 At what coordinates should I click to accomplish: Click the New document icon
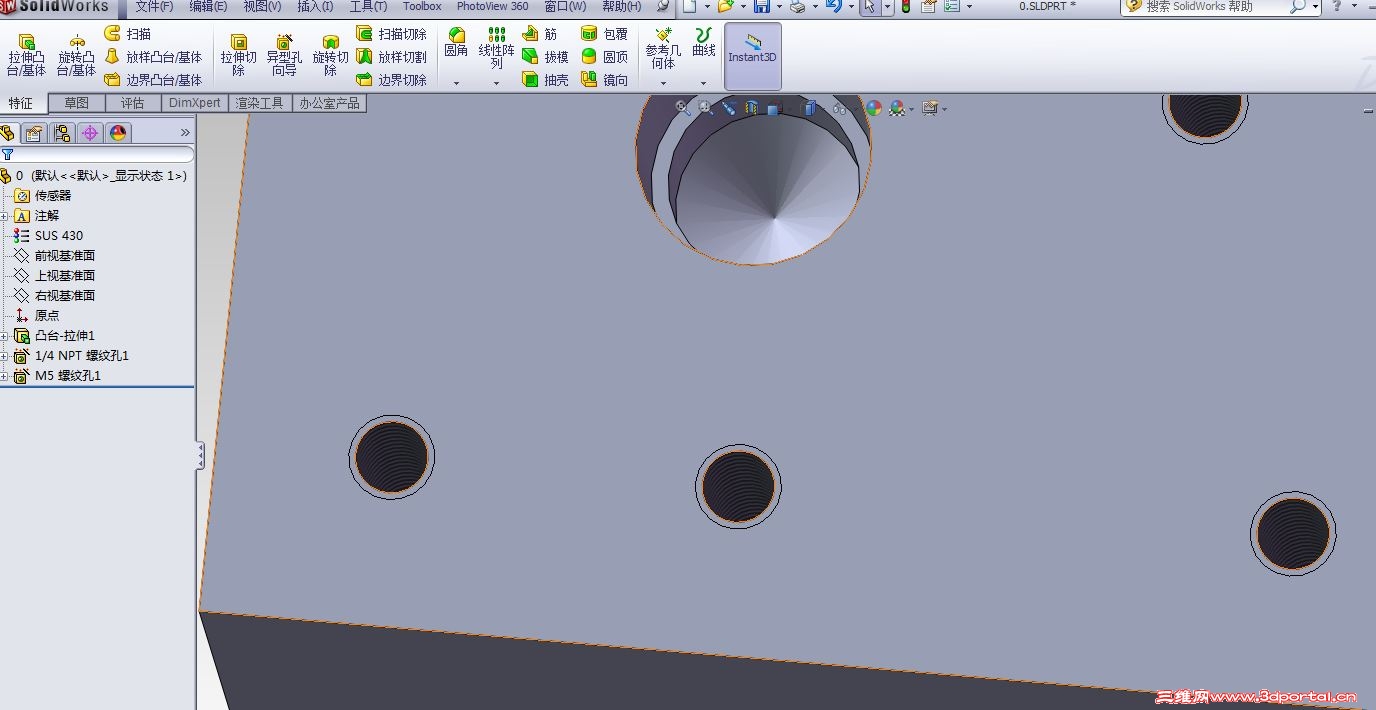690,7
